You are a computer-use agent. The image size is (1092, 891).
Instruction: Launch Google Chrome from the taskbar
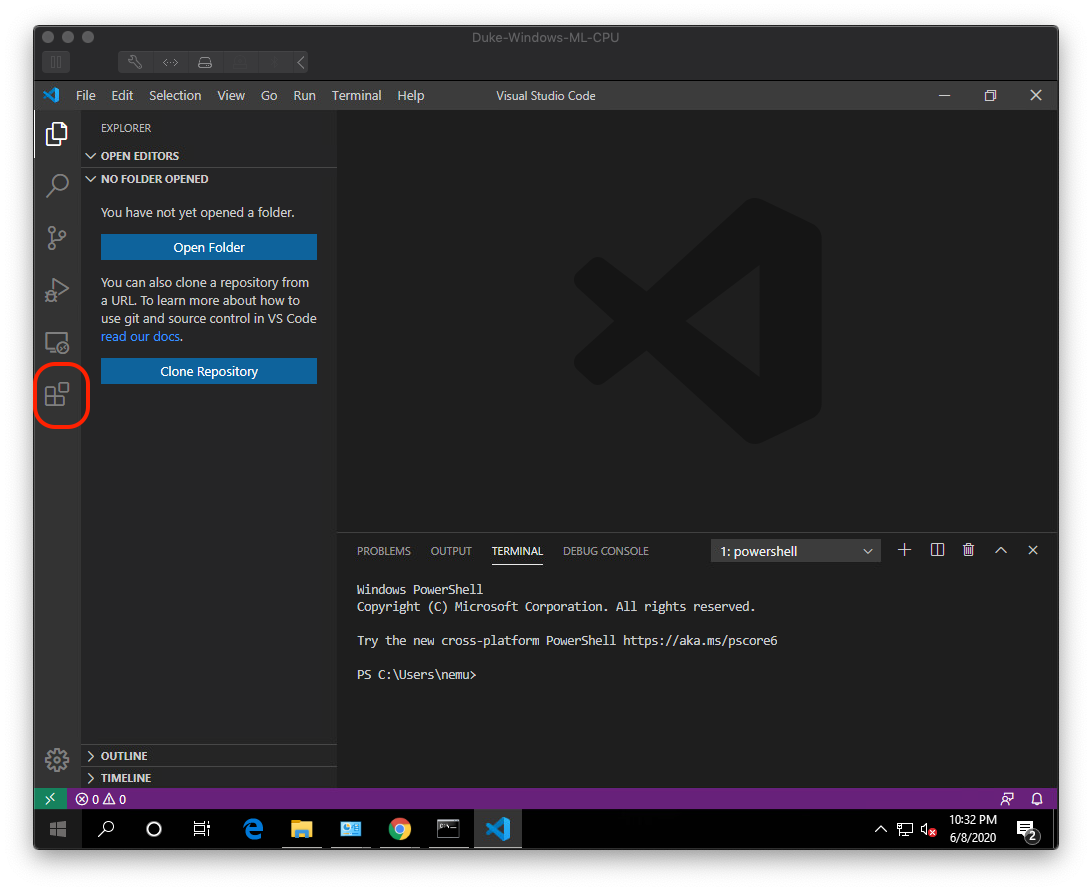tap(399, 829)
